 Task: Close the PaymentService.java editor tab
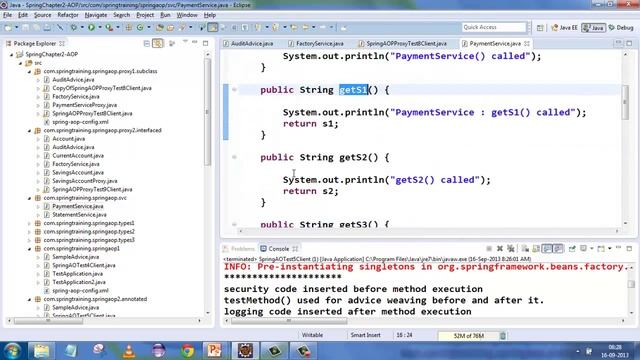pos(527,43)
